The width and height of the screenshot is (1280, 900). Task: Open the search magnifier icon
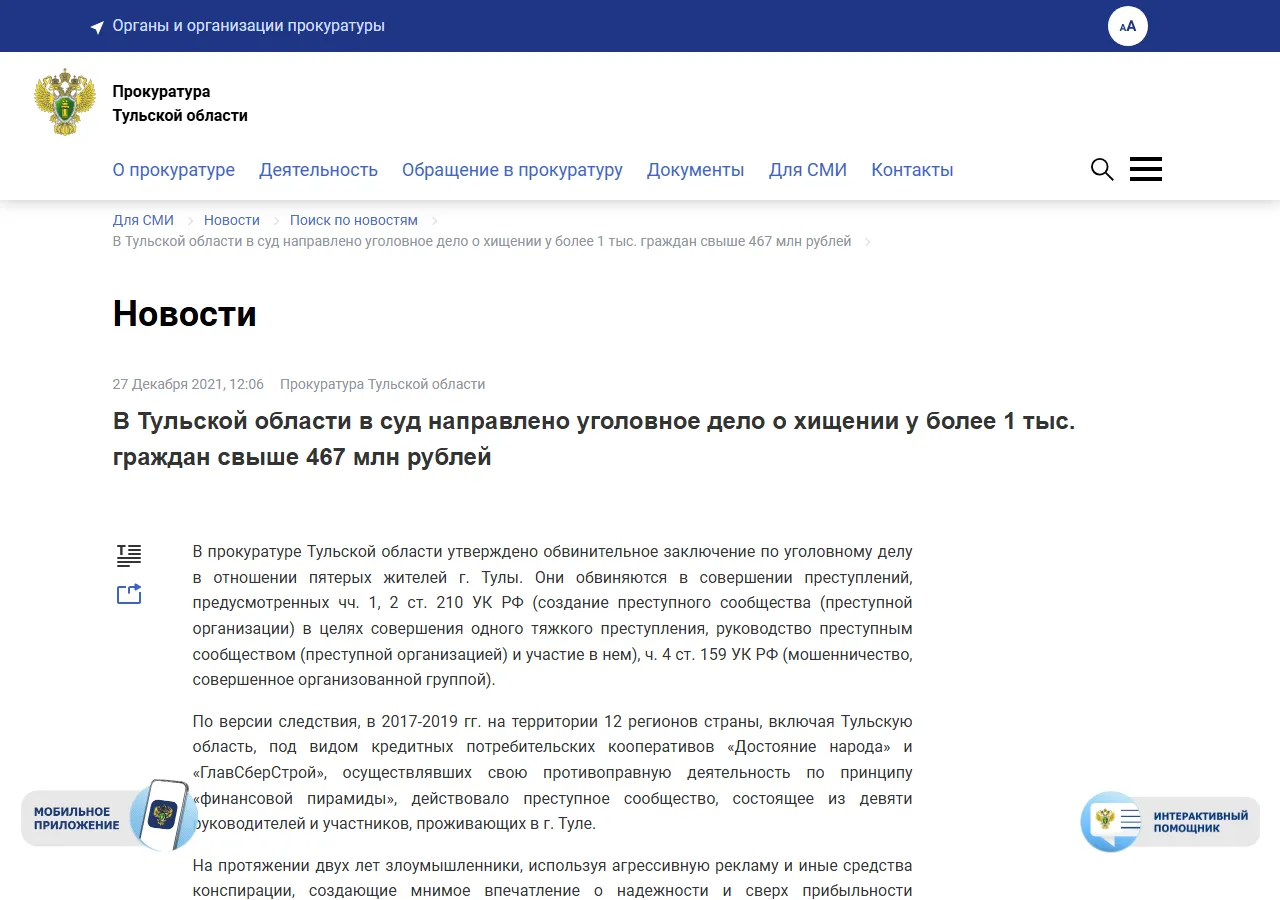(1102, 169)
